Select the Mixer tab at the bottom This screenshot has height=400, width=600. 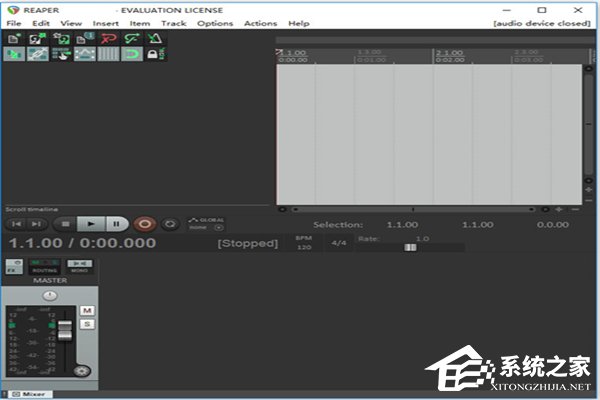[29, 394]
